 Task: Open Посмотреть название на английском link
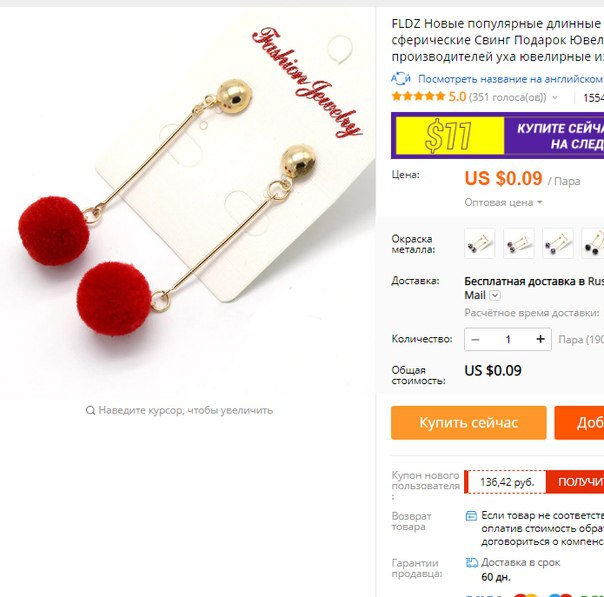[x=510, y=79]
